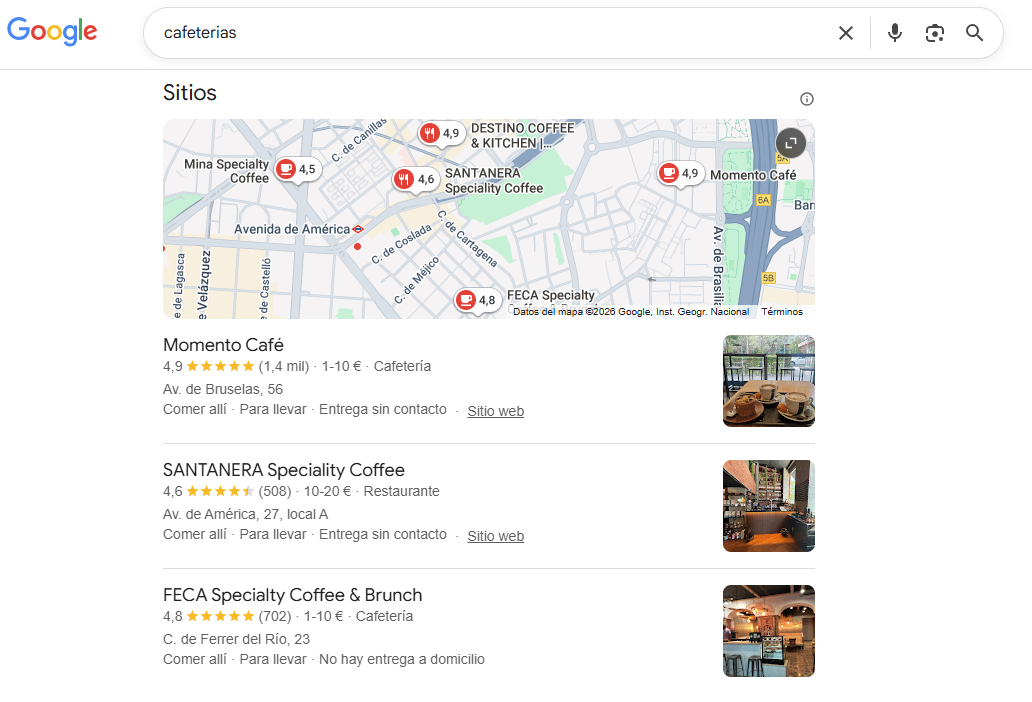Viewport: 1032px width, 702px height.
Task: Start voice search with microphone icon
Action: [x=894, y=33]
